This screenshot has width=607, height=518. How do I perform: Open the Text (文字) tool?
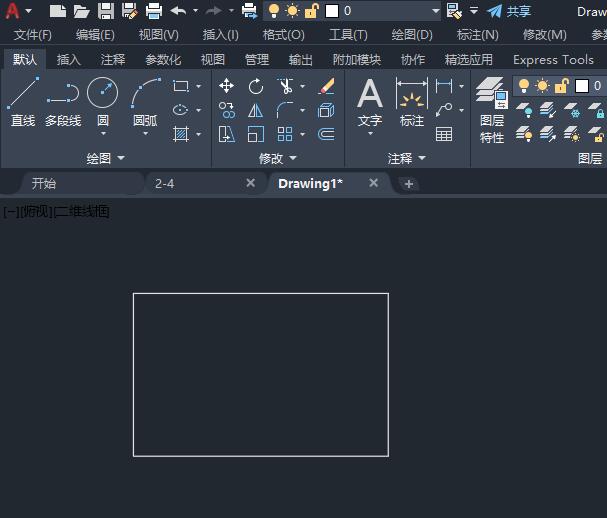pyautogui.click(x=370, y=102)
